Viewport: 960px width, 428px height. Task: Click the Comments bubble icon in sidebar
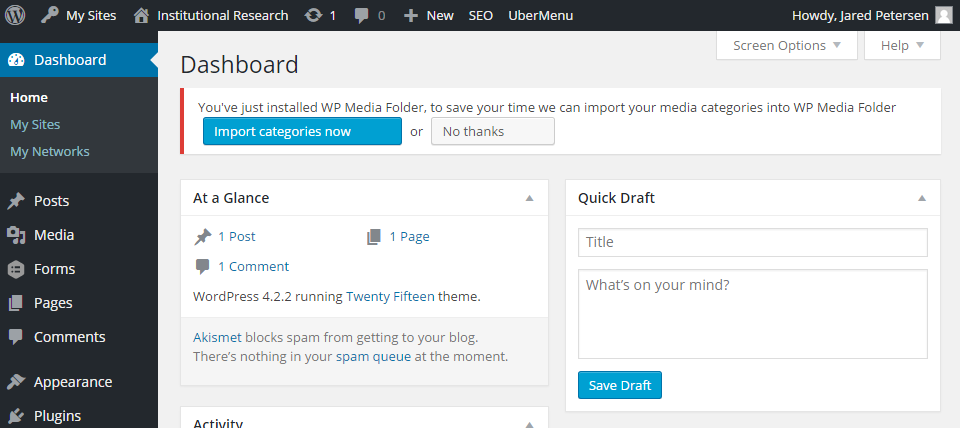(17, 337)
